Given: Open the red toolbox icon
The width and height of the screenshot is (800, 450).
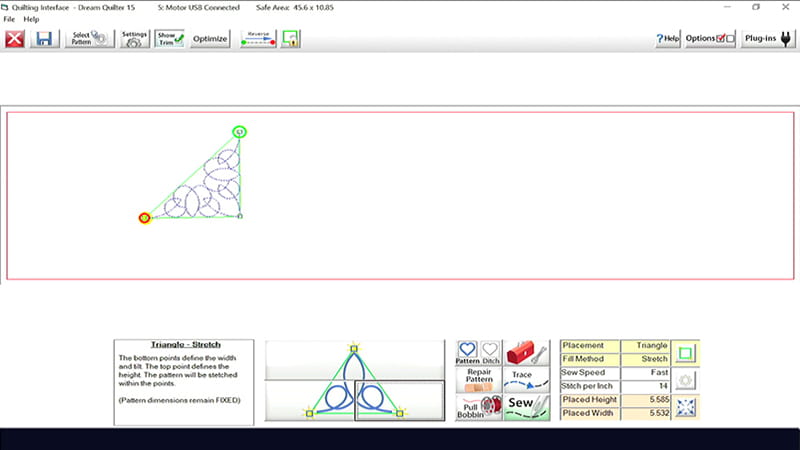Looking at the screenshot, I should pyautogui.click(x=526, y=353).
